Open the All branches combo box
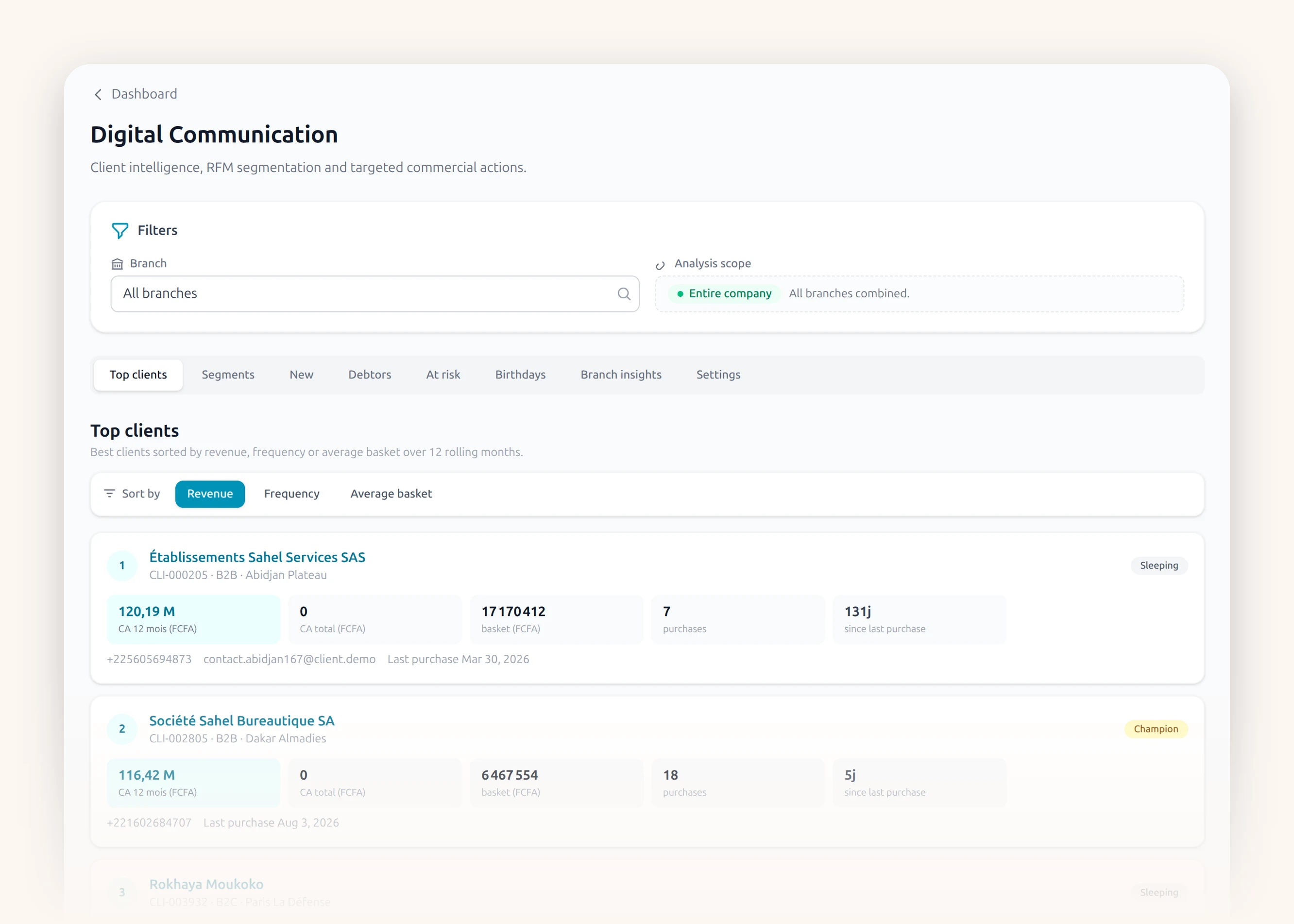 pos(375,293)
